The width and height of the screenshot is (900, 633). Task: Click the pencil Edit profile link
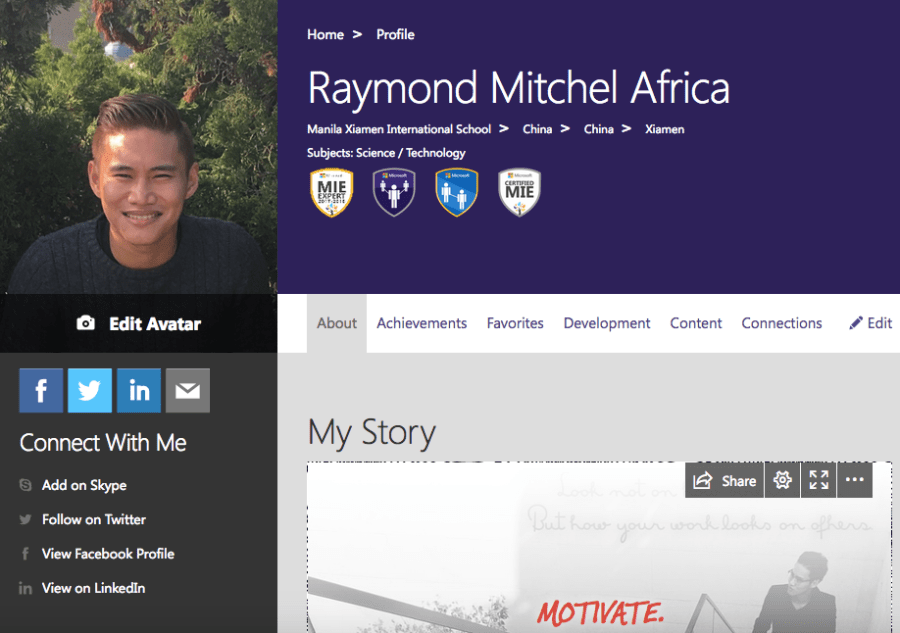click(871, 323)
